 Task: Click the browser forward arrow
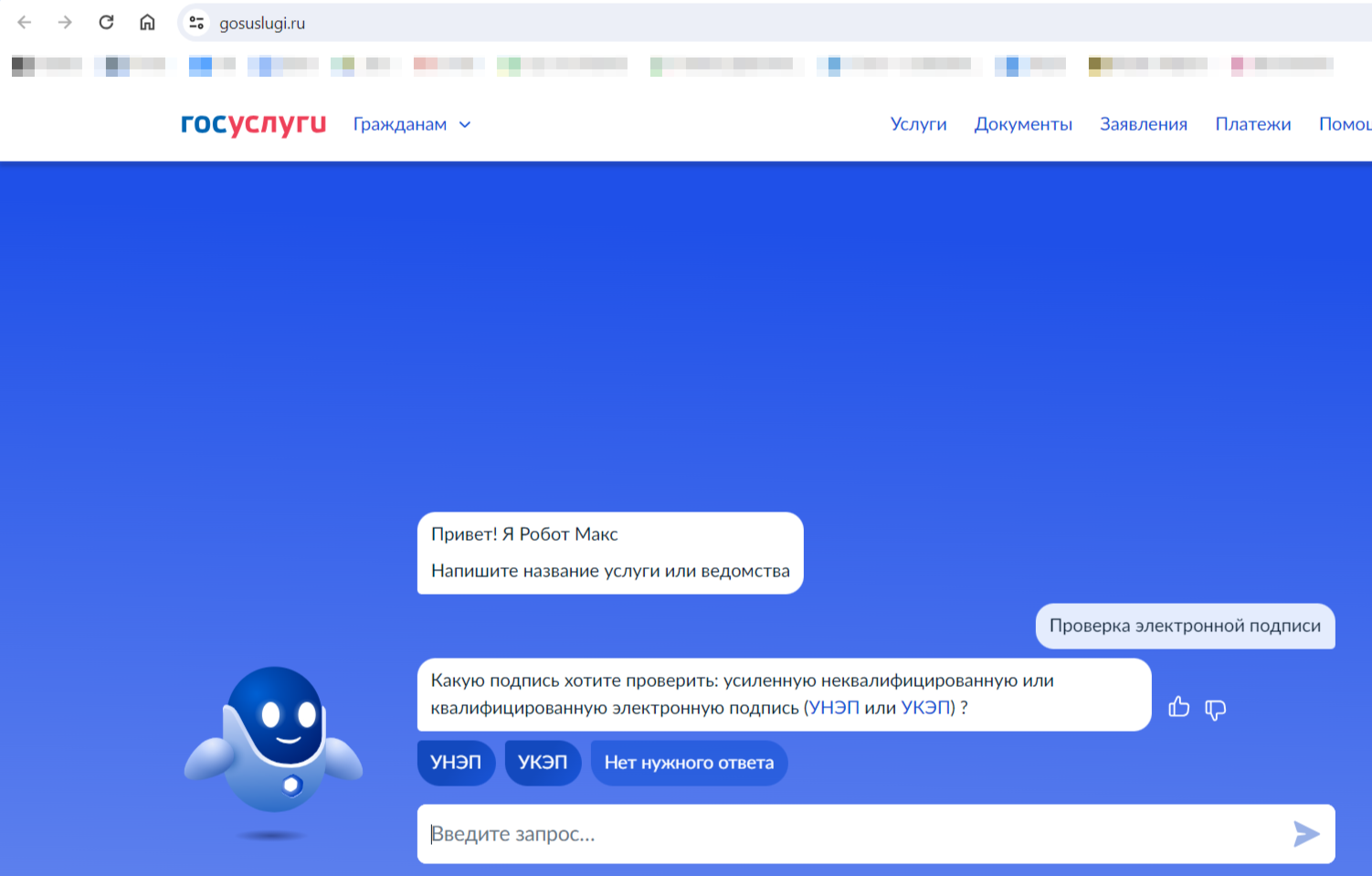click(x=65, y=23)
